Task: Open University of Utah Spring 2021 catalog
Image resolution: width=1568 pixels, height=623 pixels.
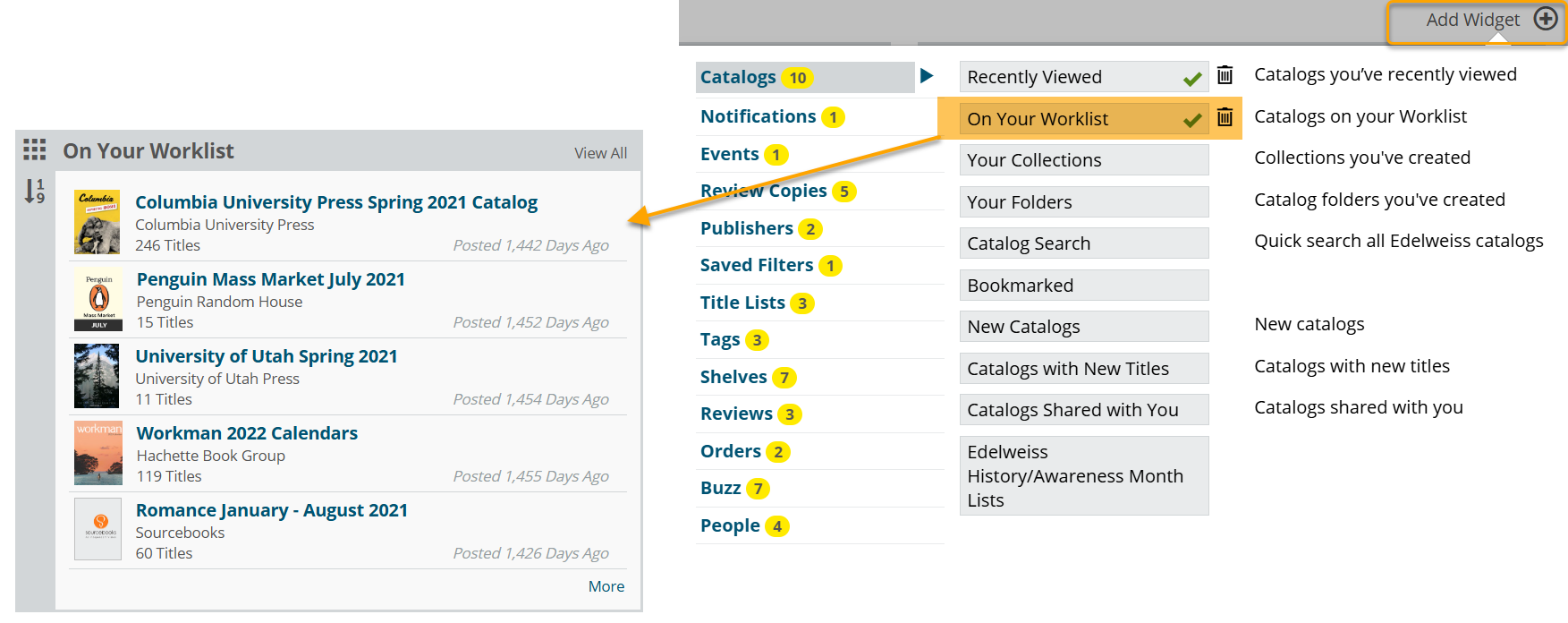Action: tap(266, 356)
